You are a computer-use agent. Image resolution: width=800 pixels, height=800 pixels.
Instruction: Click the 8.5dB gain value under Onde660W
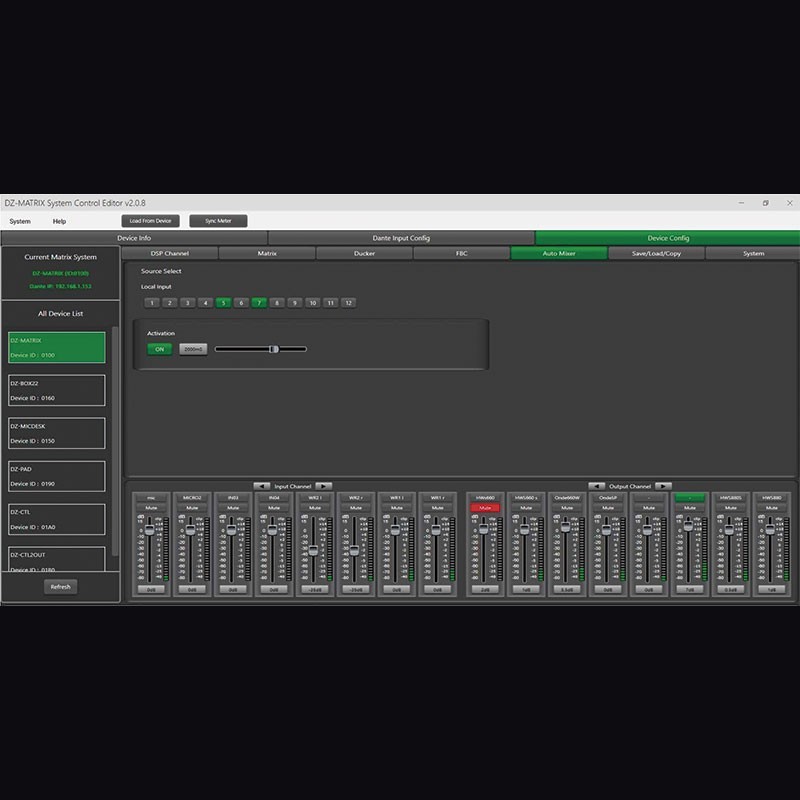pyautogui.click(x=567, y=590)
